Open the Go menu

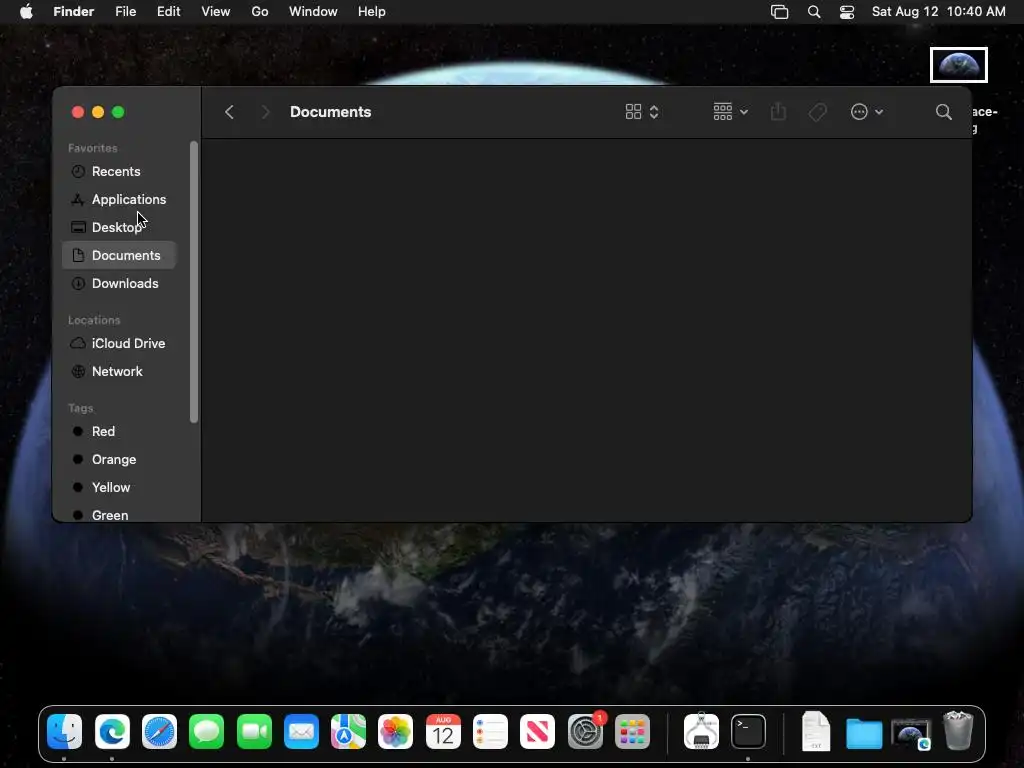pos(260,12)
